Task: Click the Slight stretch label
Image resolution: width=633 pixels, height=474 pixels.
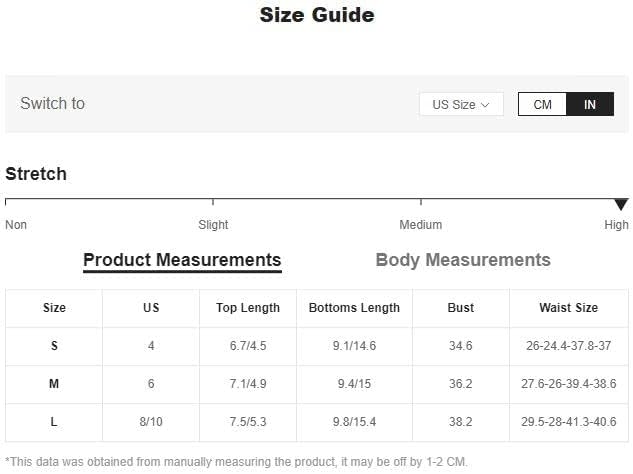Action: 213,224
